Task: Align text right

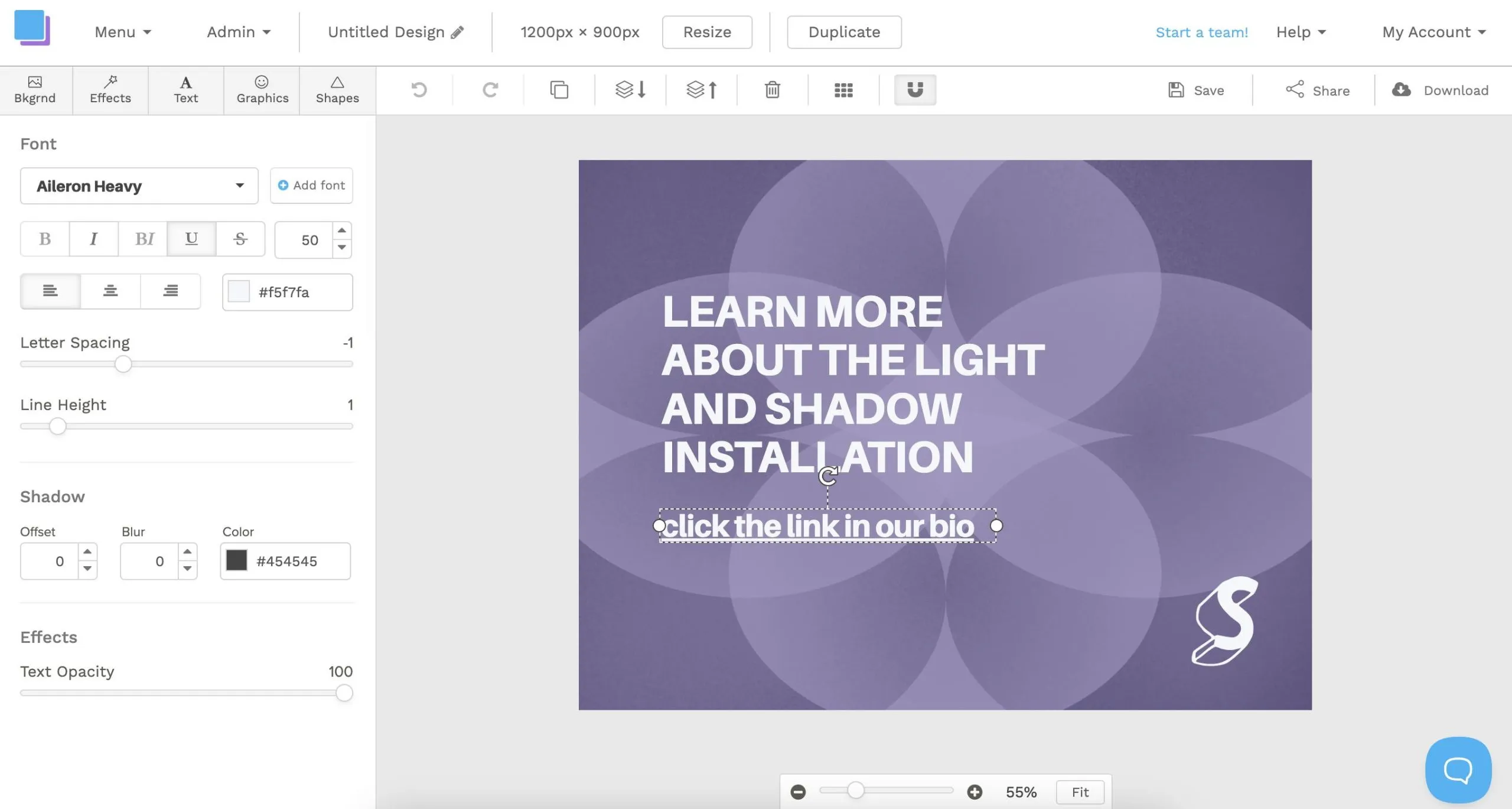Action: (171, 291)
